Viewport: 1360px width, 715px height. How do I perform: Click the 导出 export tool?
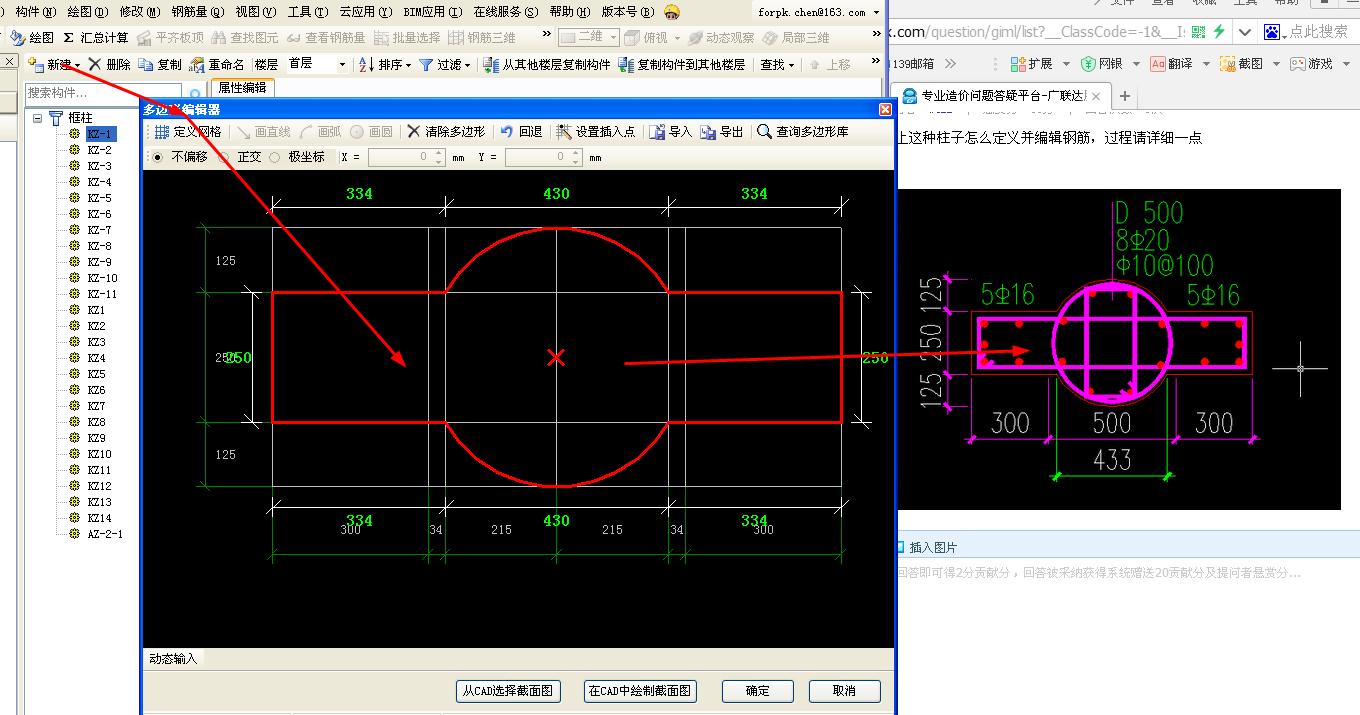coord(721,132)
